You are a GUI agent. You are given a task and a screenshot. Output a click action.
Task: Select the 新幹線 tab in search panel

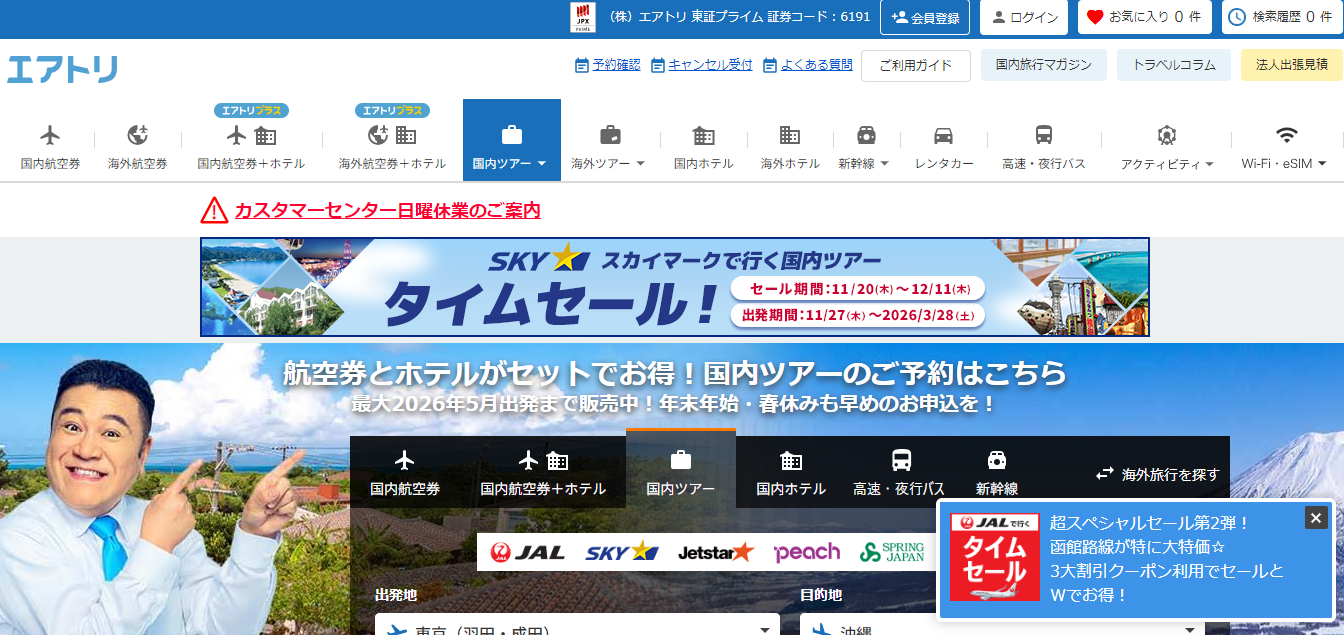pyautogui.click(x=996, y=472)
